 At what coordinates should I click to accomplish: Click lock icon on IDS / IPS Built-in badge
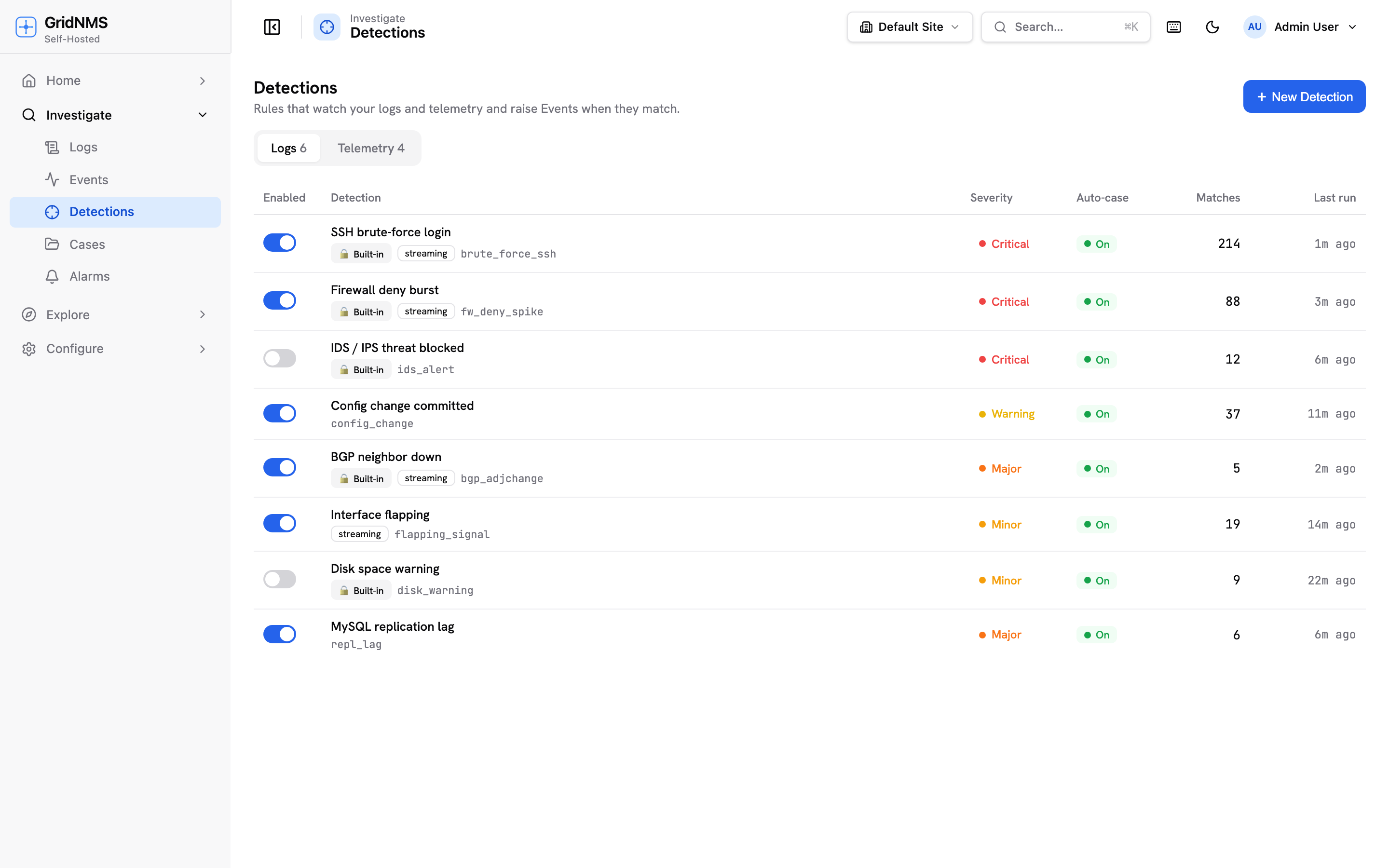point(344,370)
